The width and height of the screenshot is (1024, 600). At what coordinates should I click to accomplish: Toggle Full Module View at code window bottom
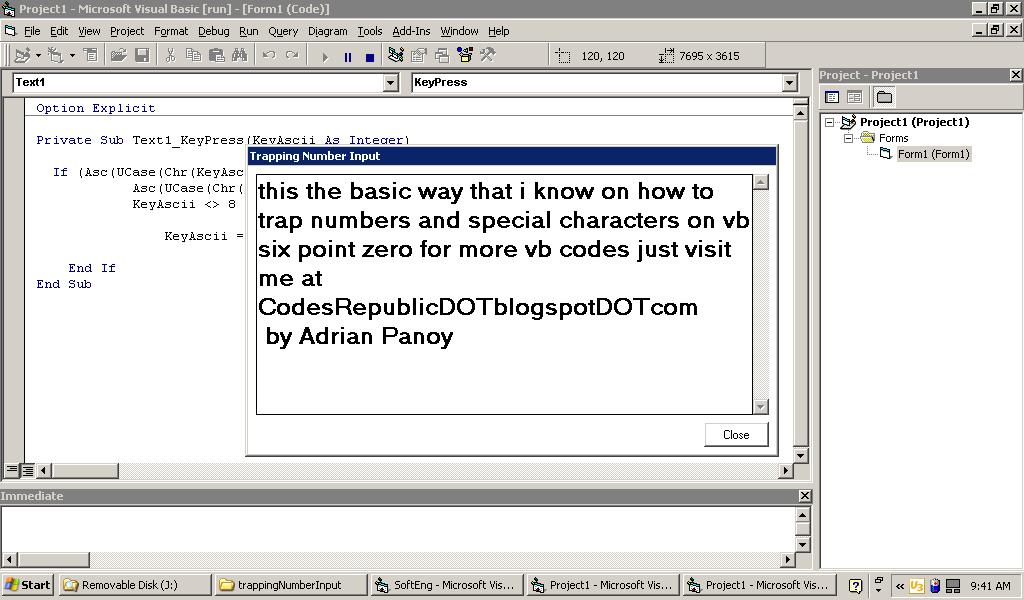(27, 470)
